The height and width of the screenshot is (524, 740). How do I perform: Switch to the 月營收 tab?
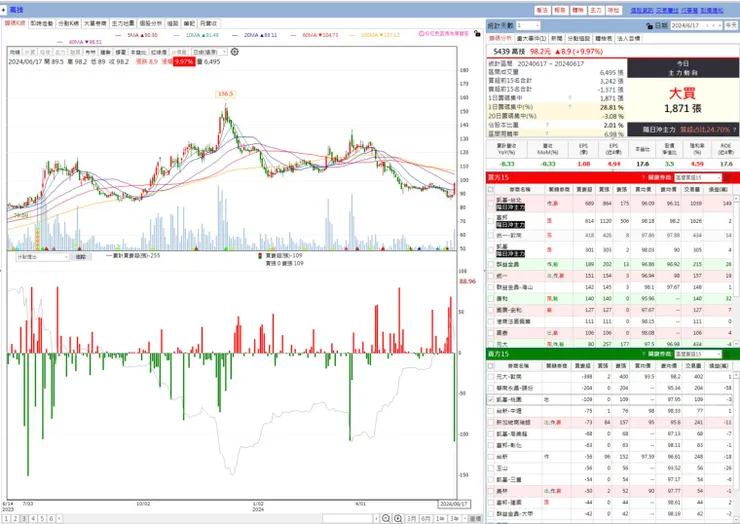point(208,23)
